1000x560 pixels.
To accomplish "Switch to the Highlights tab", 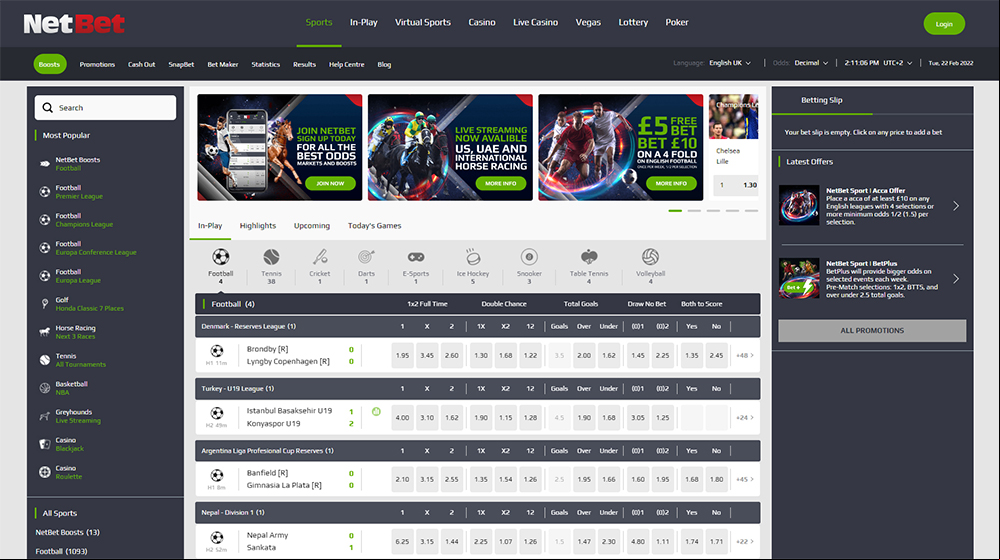I will pos(258,226).
